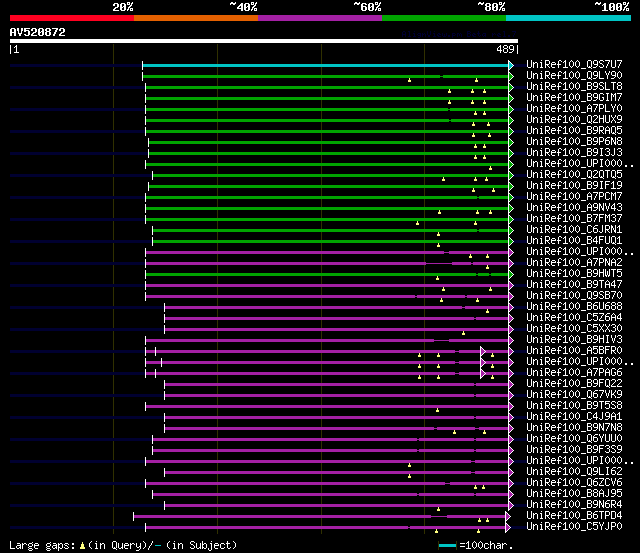The height and width of the screenshot is (553, 640).
Task: View the UniRef100_B6U688 subject
Action: coord(574,306)
